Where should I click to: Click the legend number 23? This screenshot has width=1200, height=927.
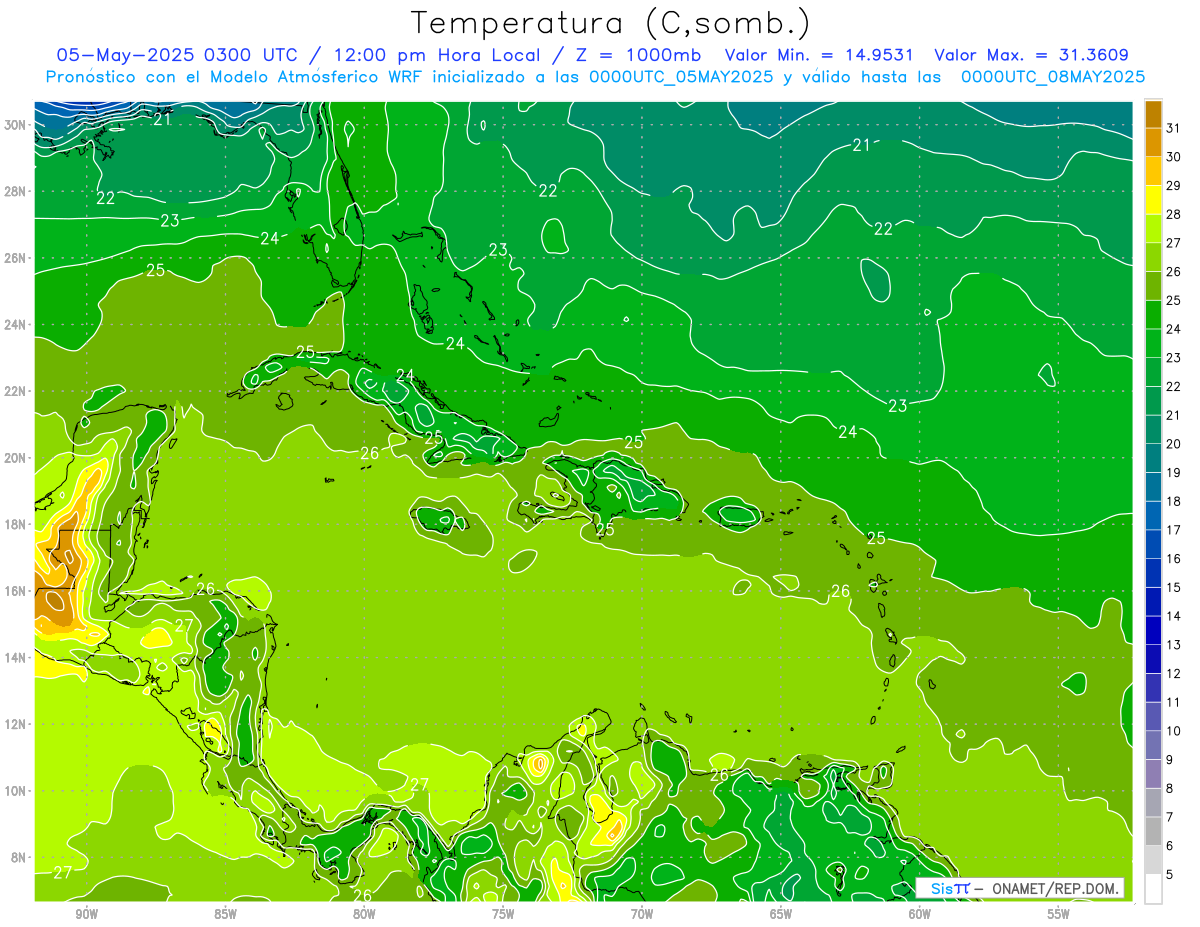1173,357
